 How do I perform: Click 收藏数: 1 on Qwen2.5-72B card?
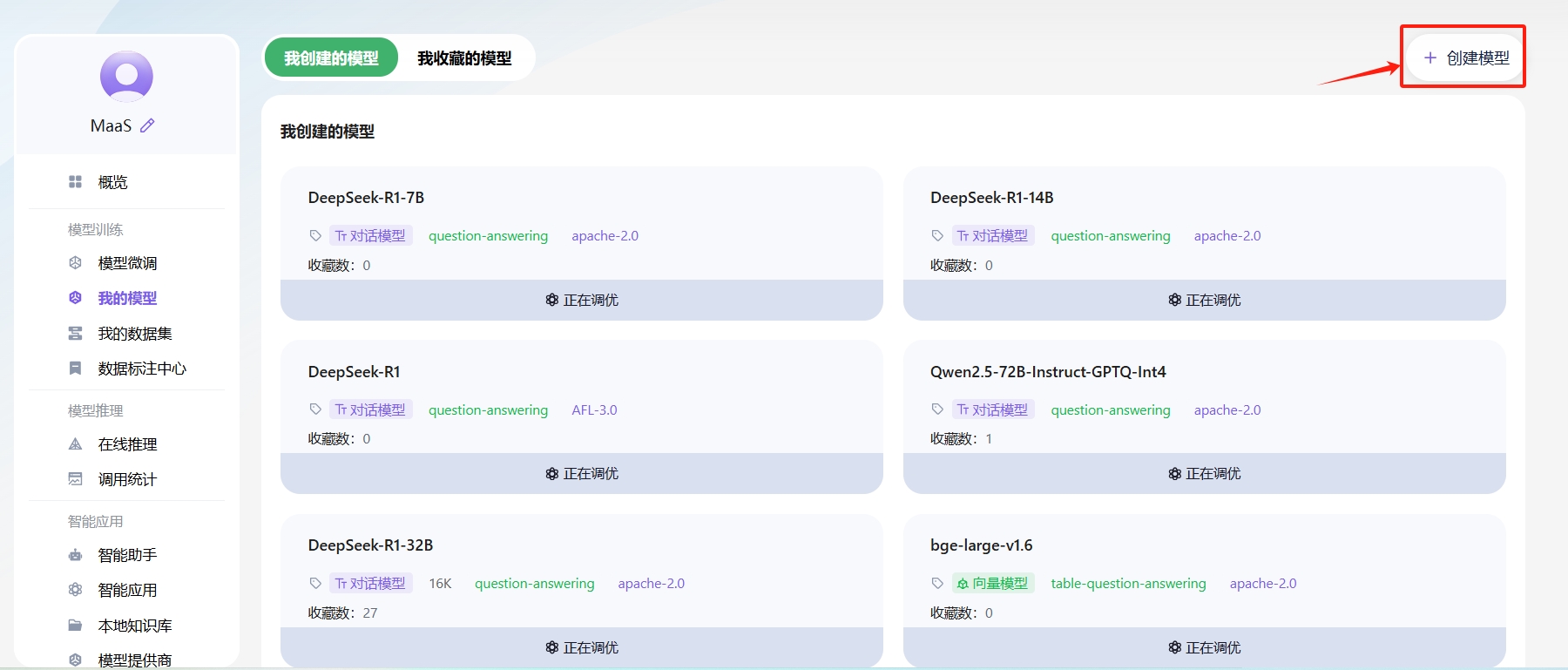point(961,438)
